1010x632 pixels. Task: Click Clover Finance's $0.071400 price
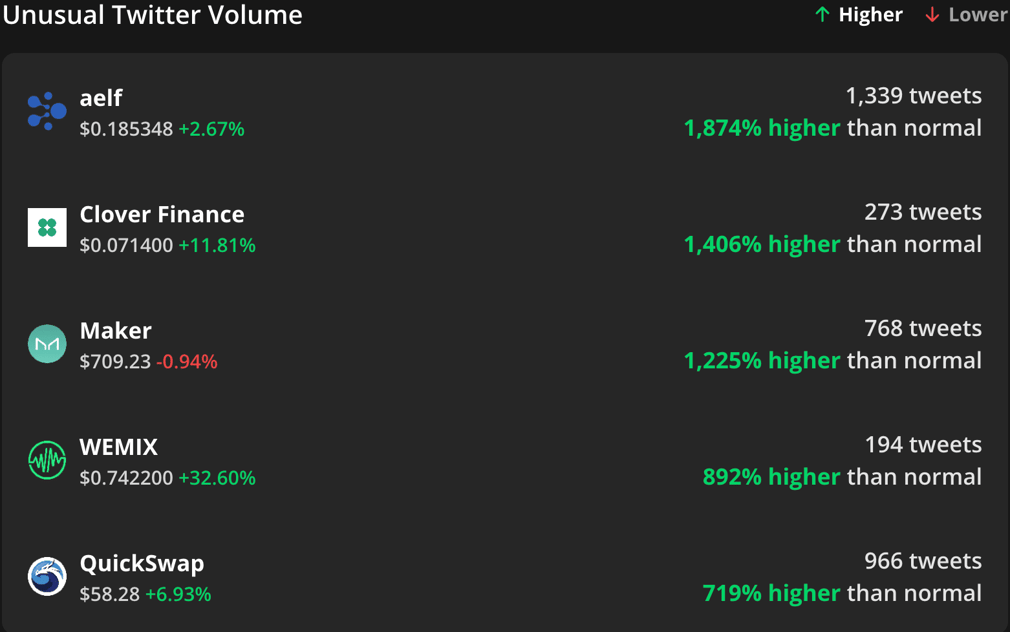126,245
